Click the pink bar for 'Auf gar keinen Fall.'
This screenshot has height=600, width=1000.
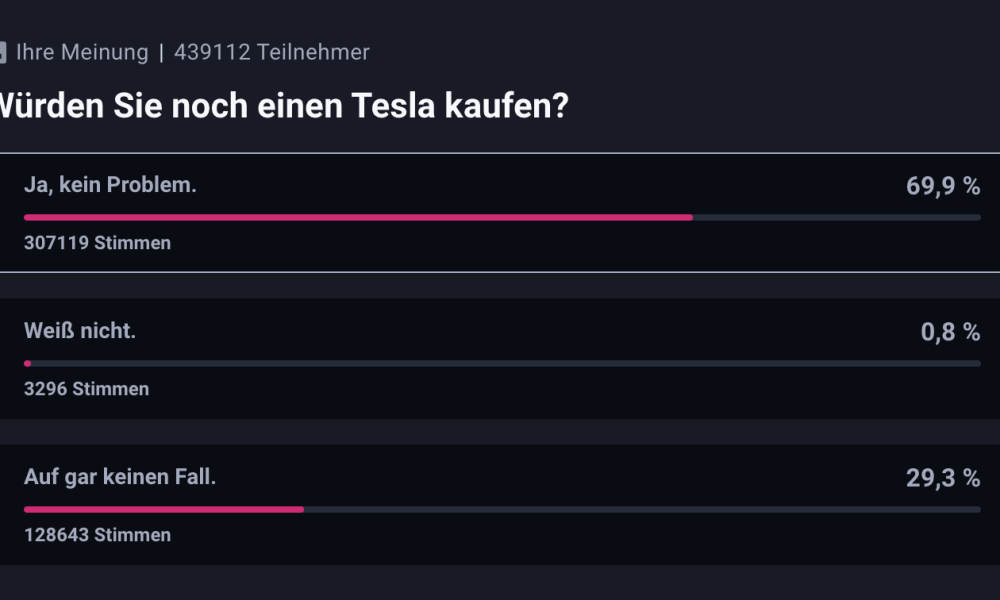[164, 509]
